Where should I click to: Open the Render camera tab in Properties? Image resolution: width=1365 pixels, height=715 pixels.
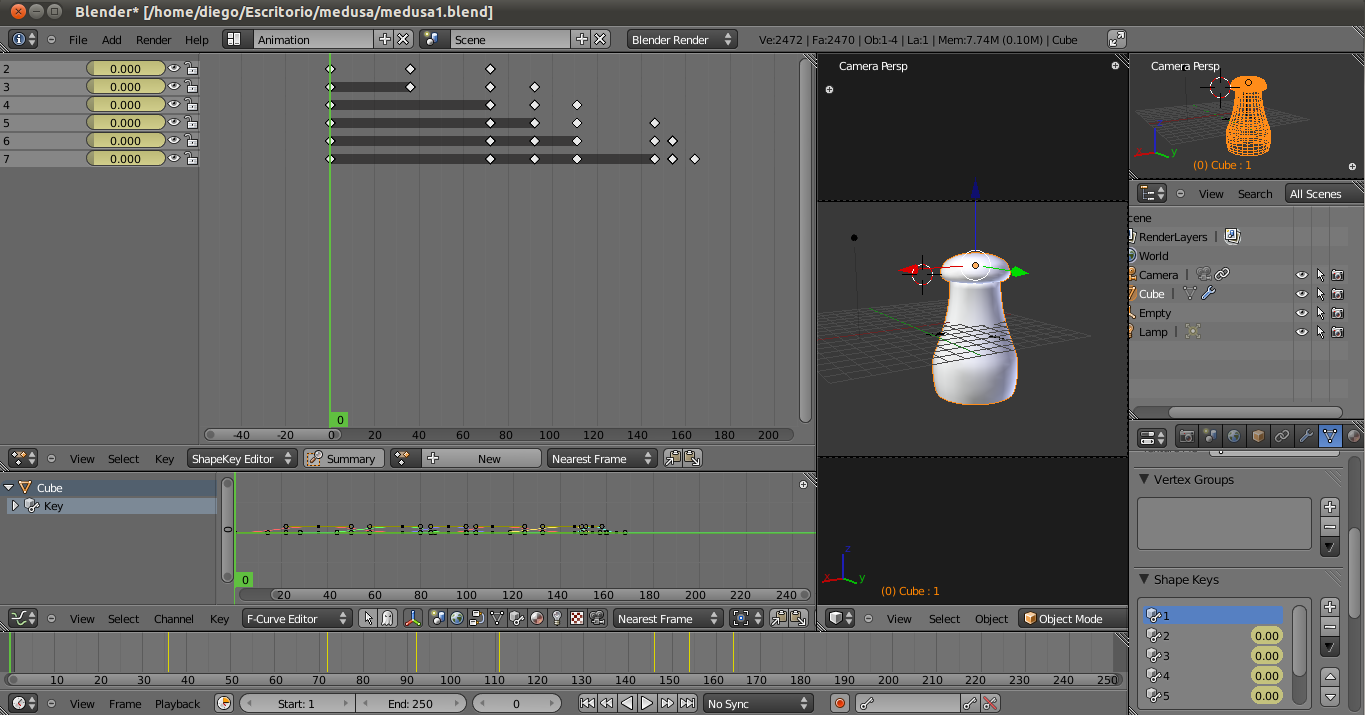click(x=1186, y=436)
